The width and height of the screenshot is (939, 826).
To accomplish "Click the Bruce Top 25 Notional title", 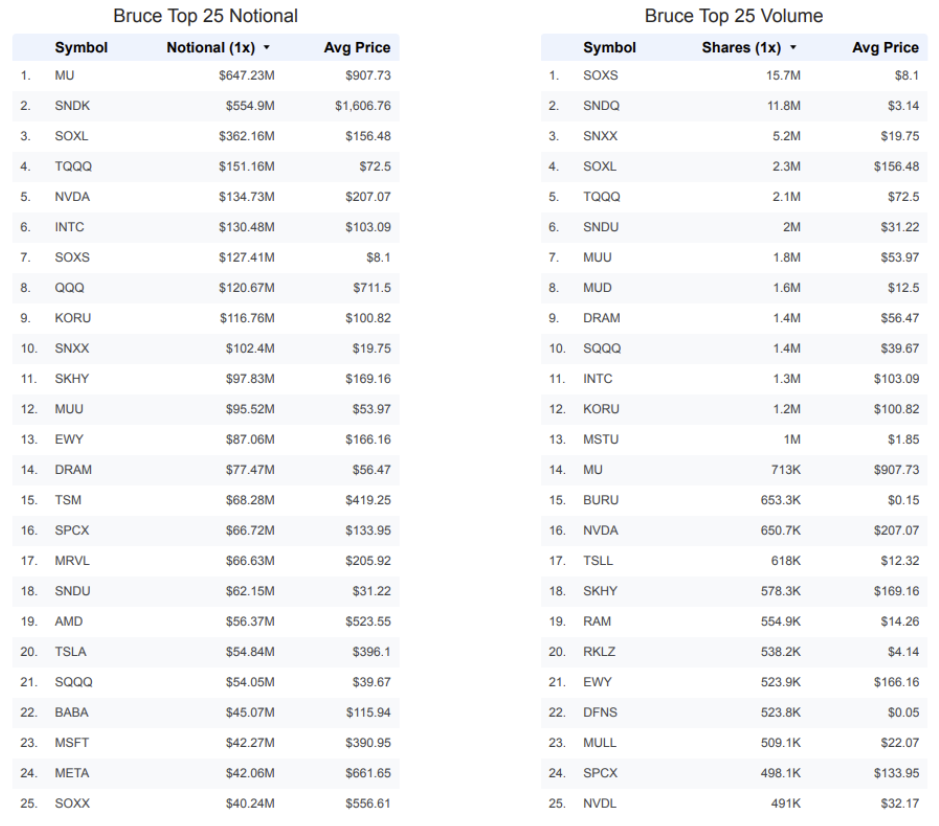I will pos(205,16).
